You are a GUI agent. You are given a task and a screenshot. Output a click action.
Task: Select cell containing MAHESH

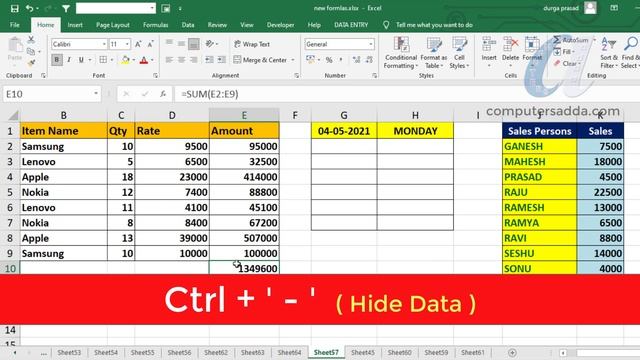(x=540, y=162)
